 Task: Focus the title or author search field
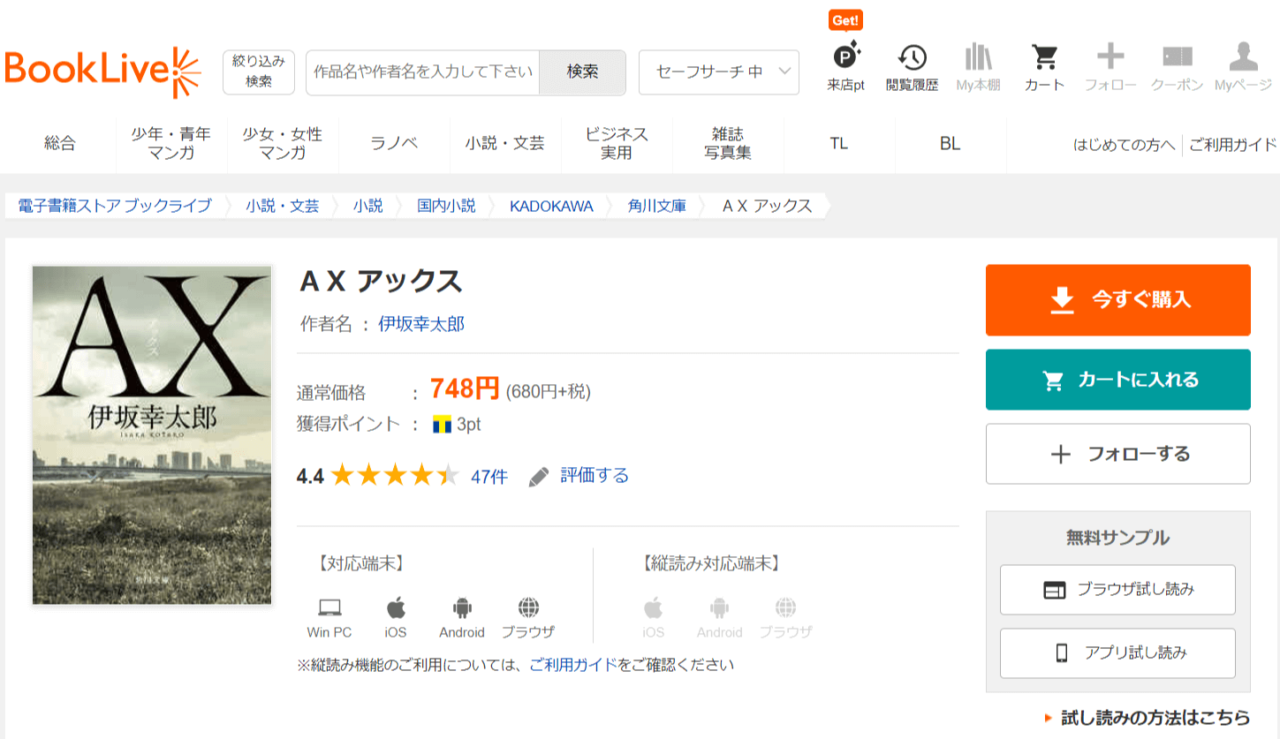point(423,72)
